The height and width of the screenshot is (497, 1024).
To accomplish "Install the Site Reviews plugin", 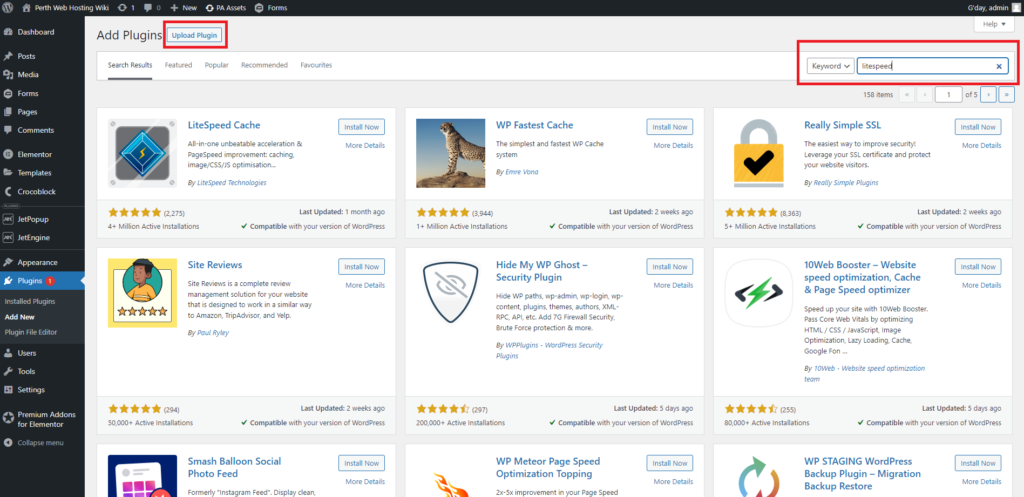I will (x=361, y=266).
